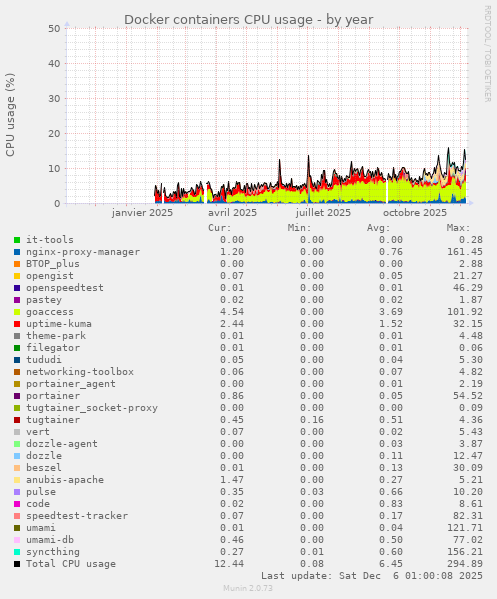The image size is (497, 599).
Task: Click the goaccess yellow-green legend swatch
Action: pos(17,312)
